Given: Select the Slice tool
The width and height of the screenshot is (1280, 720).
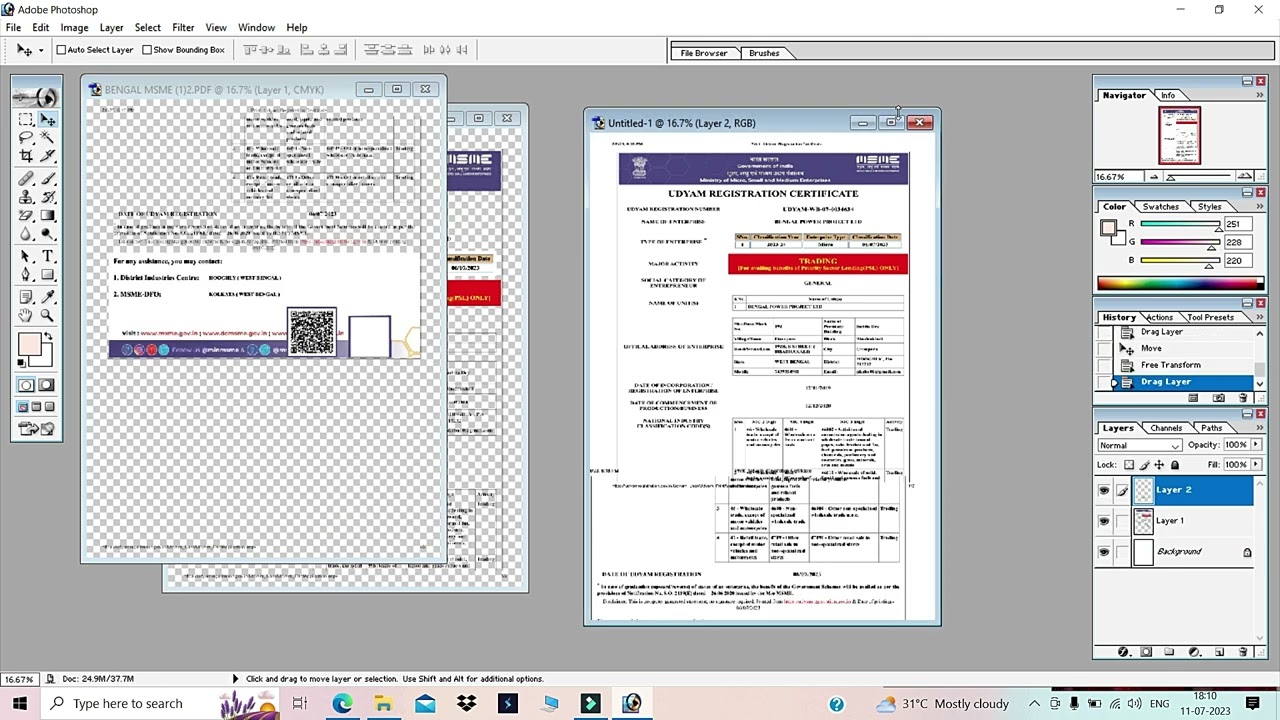Looking at the screenshot, I should tap(47, 156).
